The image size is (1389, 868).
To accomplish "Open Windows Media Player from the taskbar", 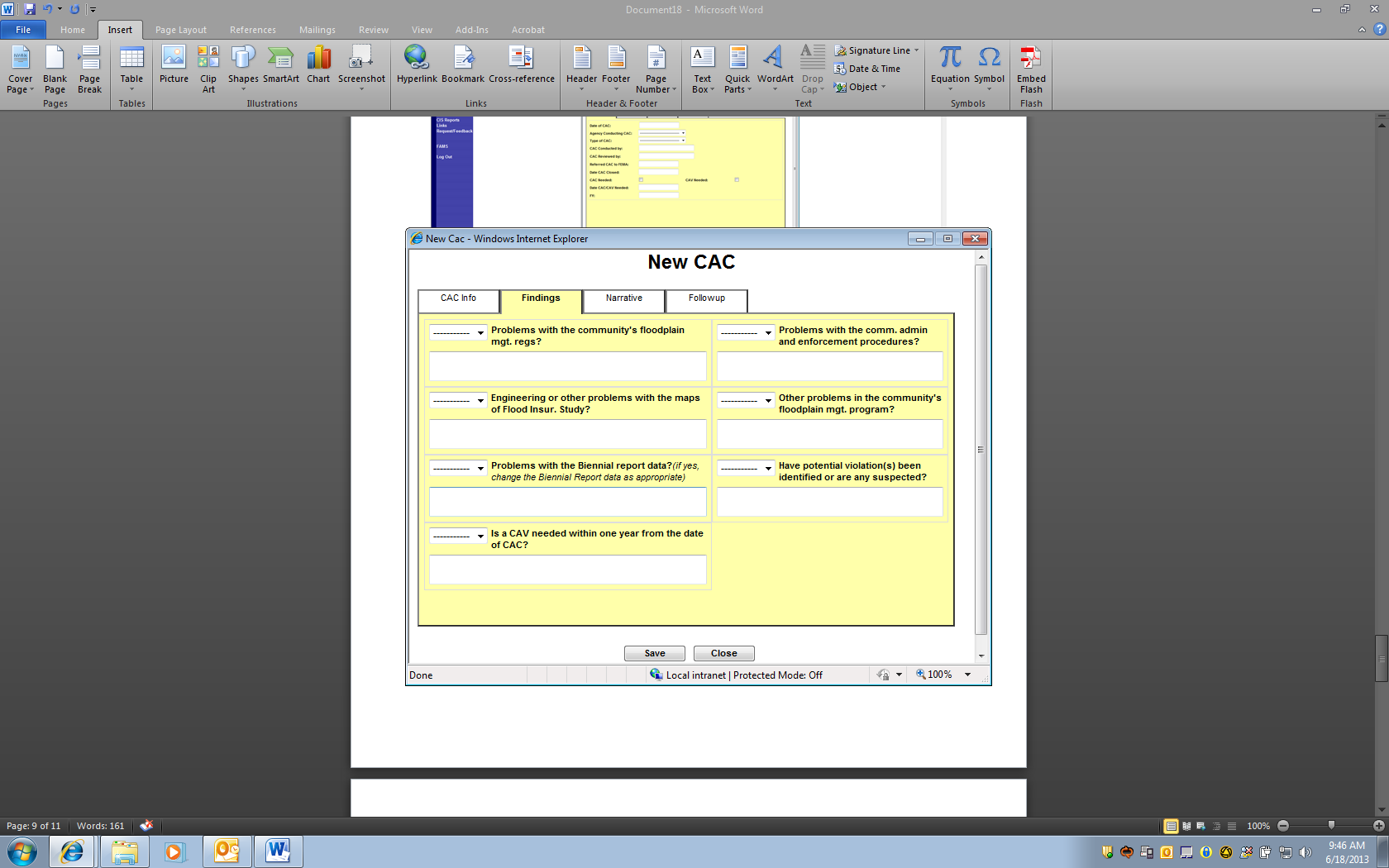I will (x=174, y=851).
